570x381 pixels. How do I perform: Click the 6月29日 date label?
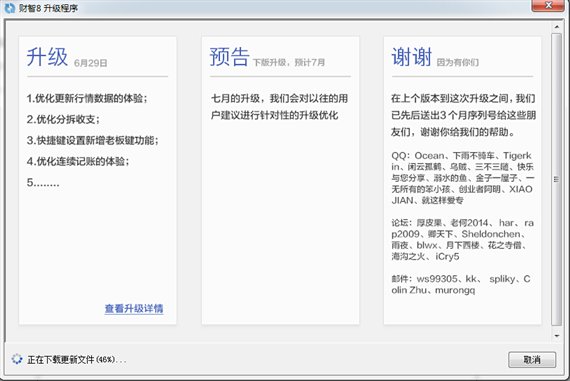tap(91, 63)
